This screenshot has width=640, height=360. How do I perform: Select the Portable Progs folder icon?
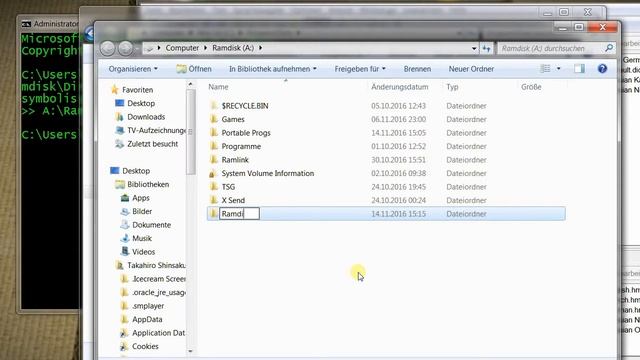pyautogui.click(x=213, y=133)
